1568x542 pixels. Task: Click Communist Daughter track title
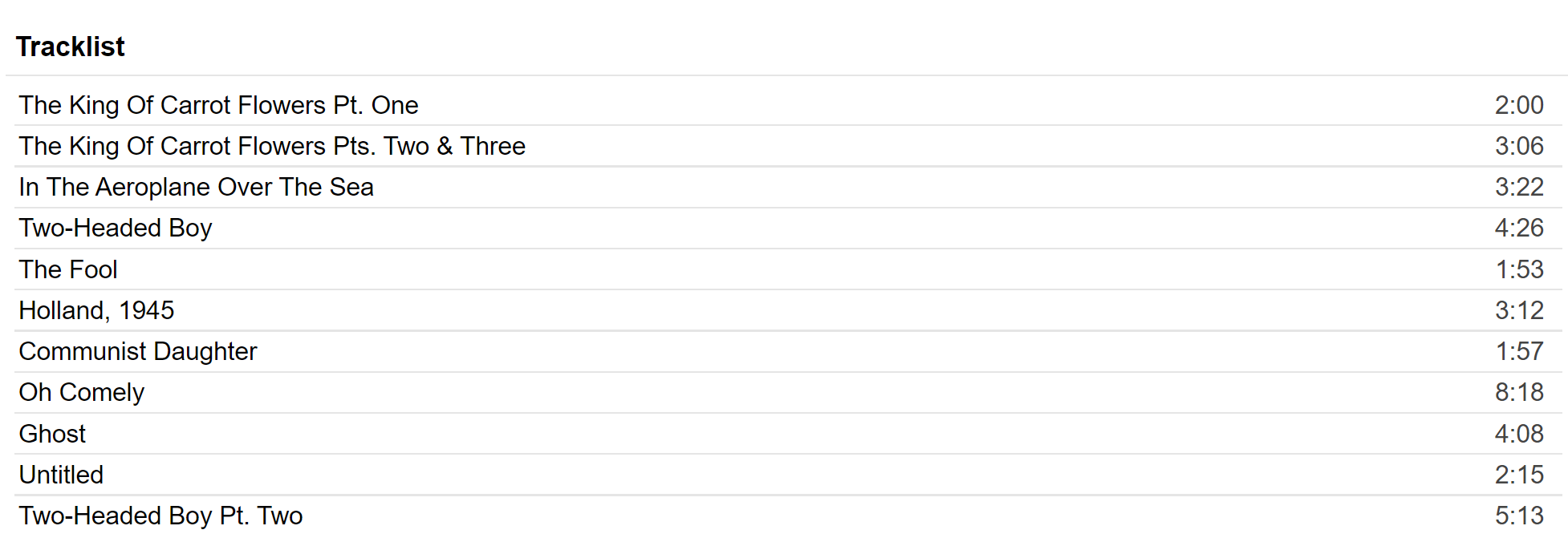[x=138, y=351]
